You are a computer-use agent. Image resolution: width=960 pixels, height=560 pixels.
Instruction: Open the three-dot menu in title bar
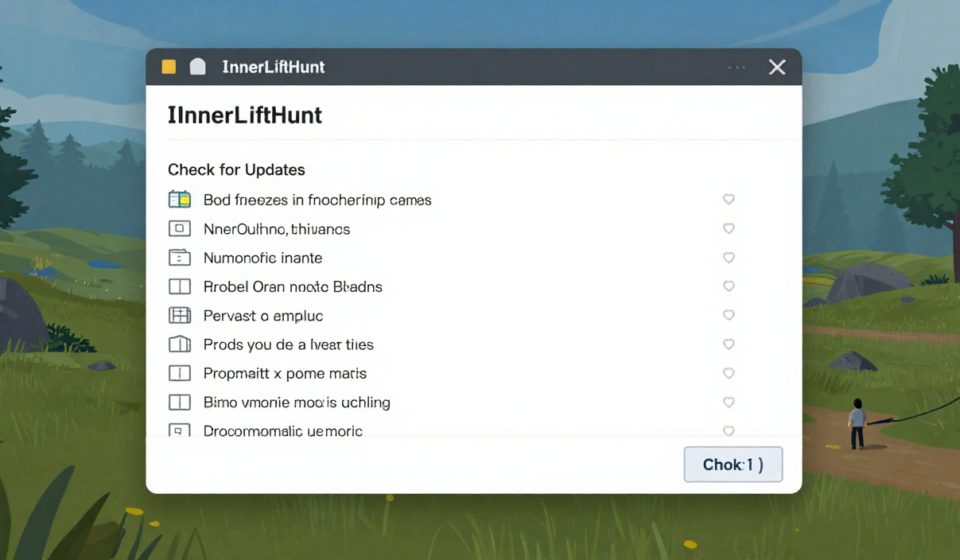point(737,67)
